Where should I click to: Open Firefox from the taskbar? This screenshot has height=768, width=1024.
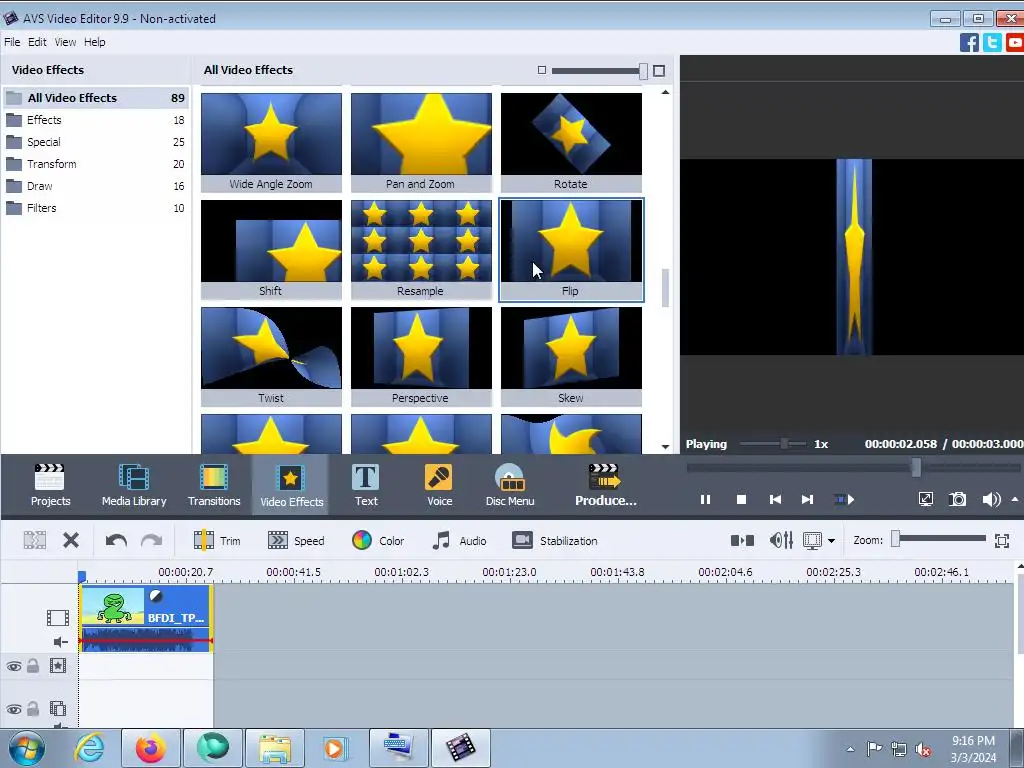(x=151, y=748)
